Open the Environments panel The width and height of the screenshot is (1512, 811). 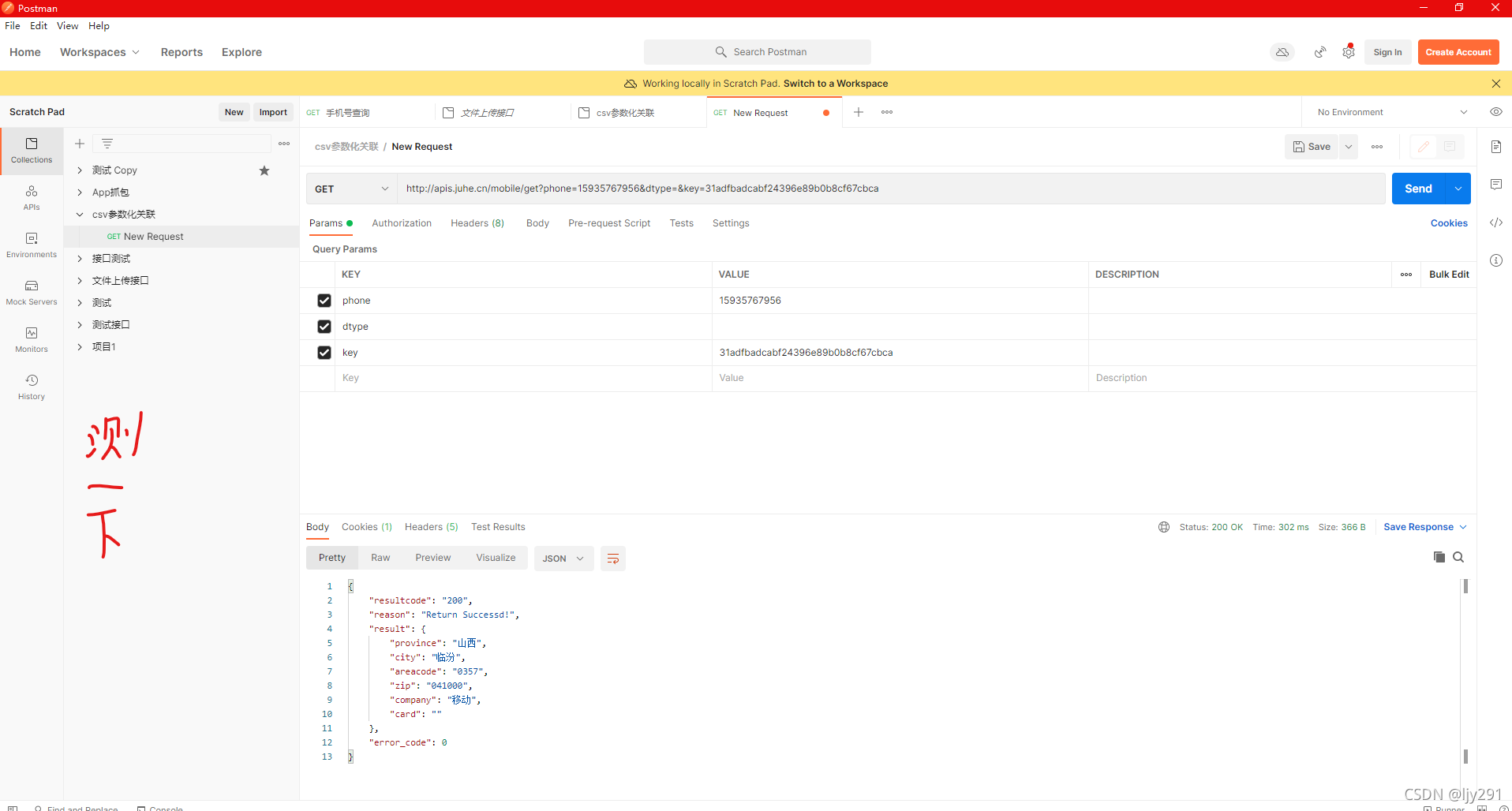31,245
